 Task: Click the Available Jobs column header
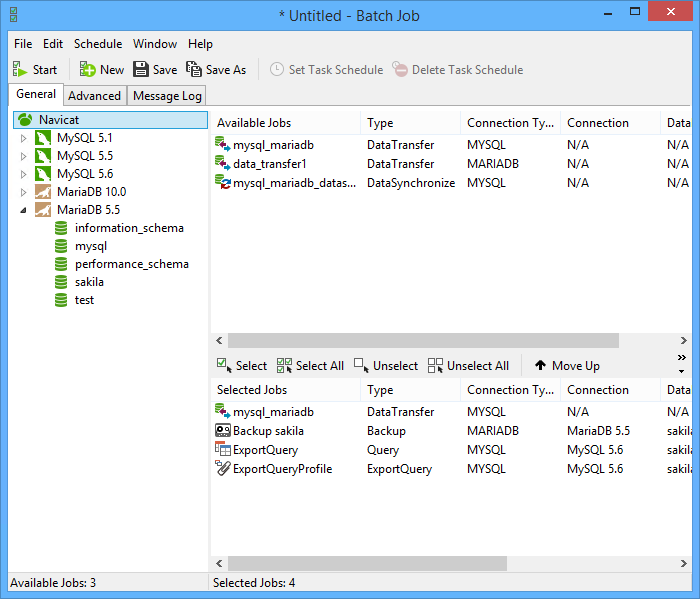(286, 123)
